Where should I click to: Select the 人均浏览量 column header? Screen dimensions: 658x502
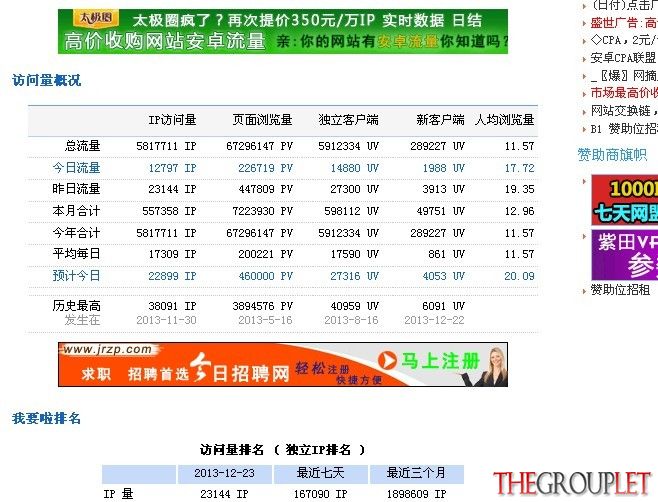click(504, 120)
